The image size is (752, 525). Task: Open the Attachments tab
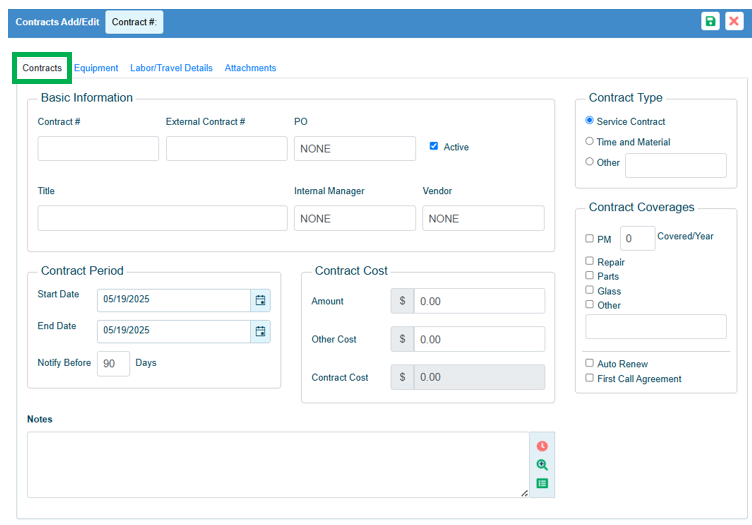(x=250, y=68)
